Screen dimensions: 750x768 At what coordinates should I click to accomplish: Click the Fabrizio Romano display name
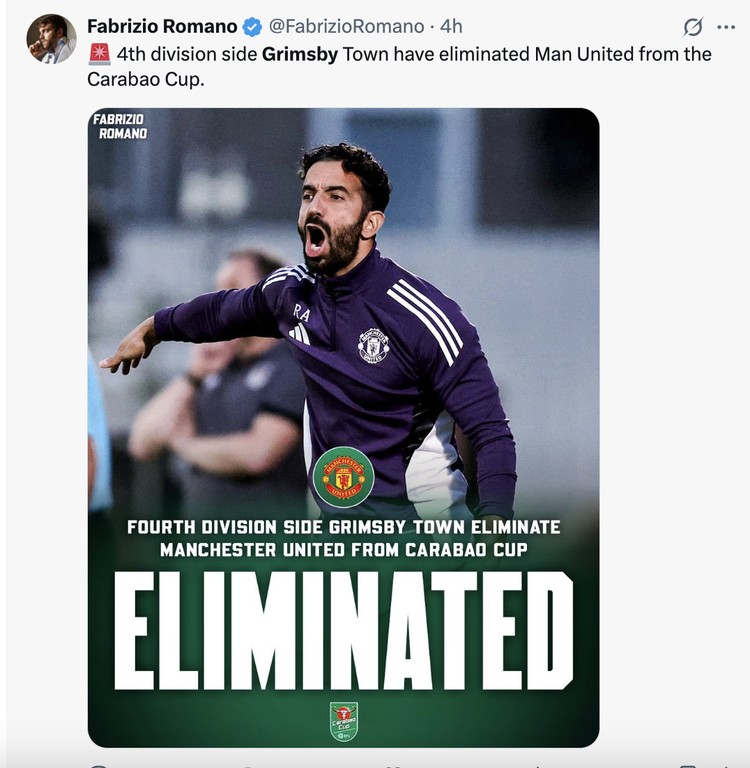click(x=162, y=26)
